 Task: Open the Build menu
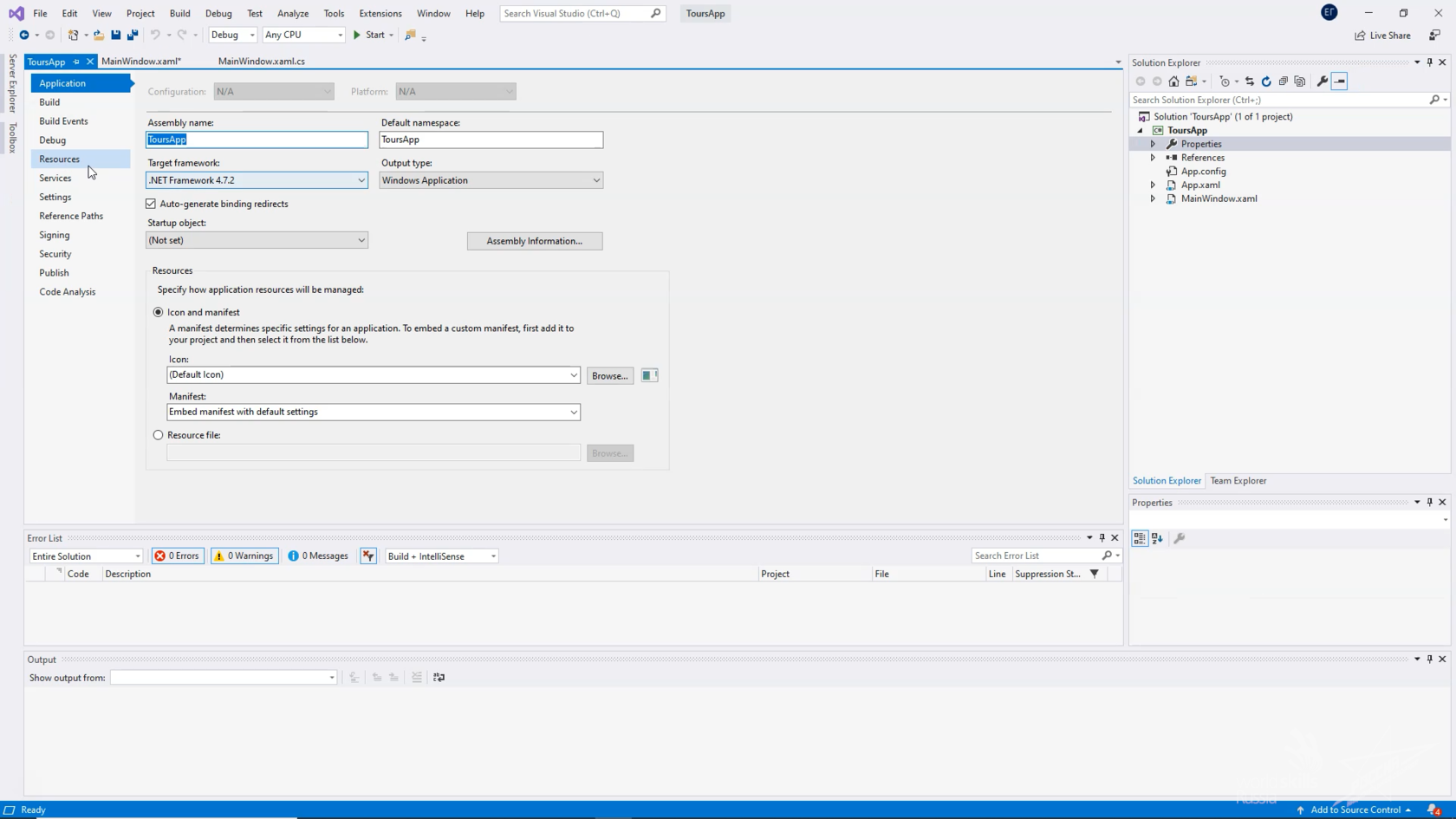click(x=179, y=13)
